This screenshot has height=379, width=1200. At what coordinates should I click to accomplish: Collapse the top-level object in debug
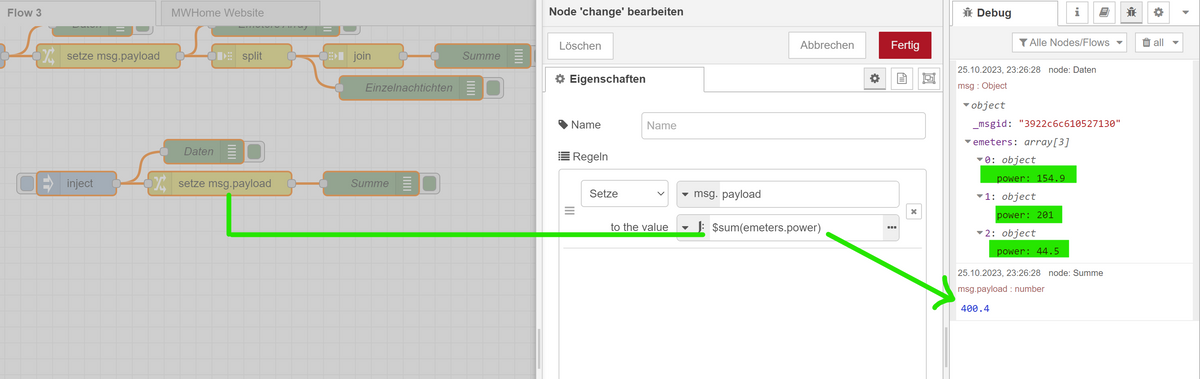(x=966, y=105)
